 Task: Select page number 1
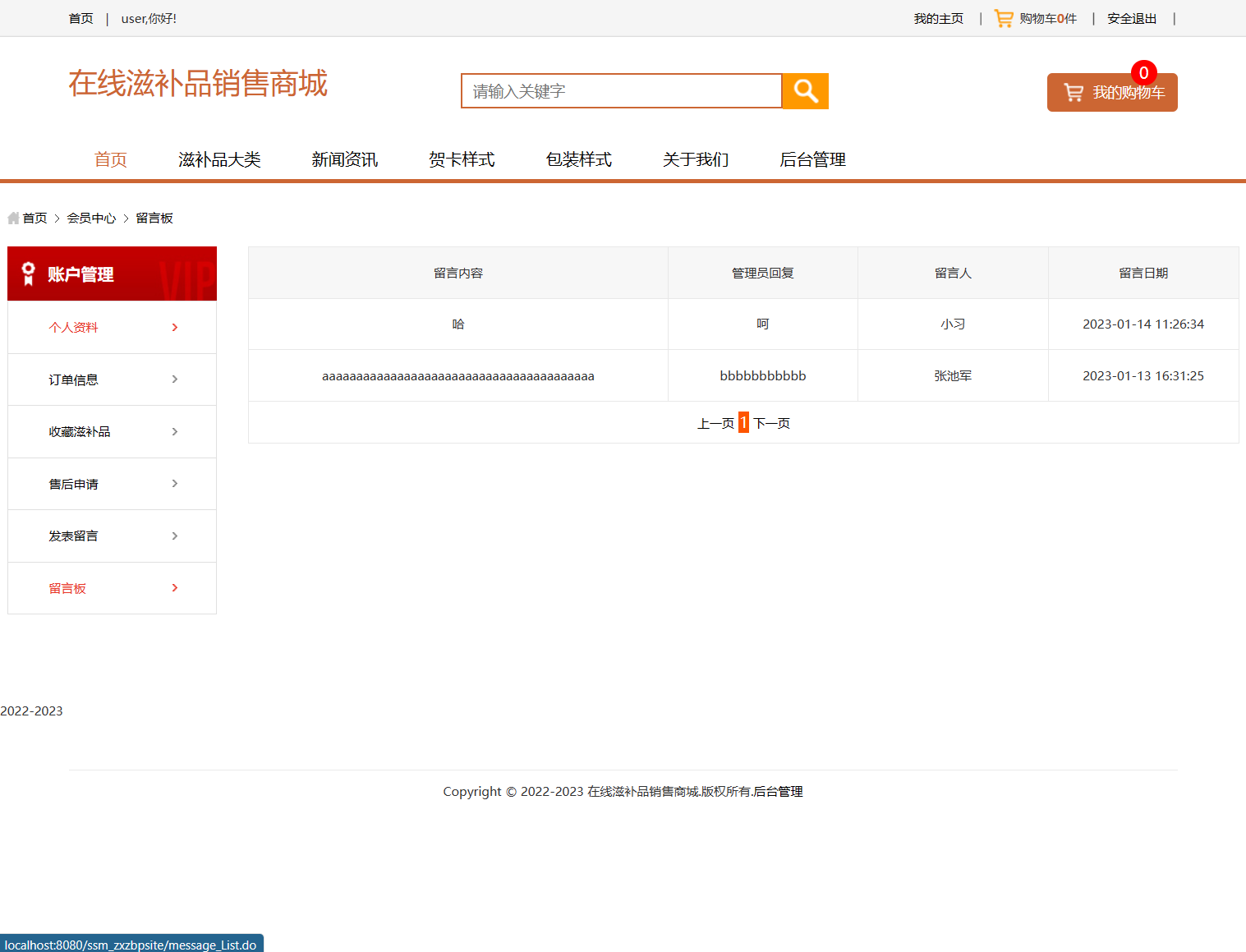pos(743,422)
